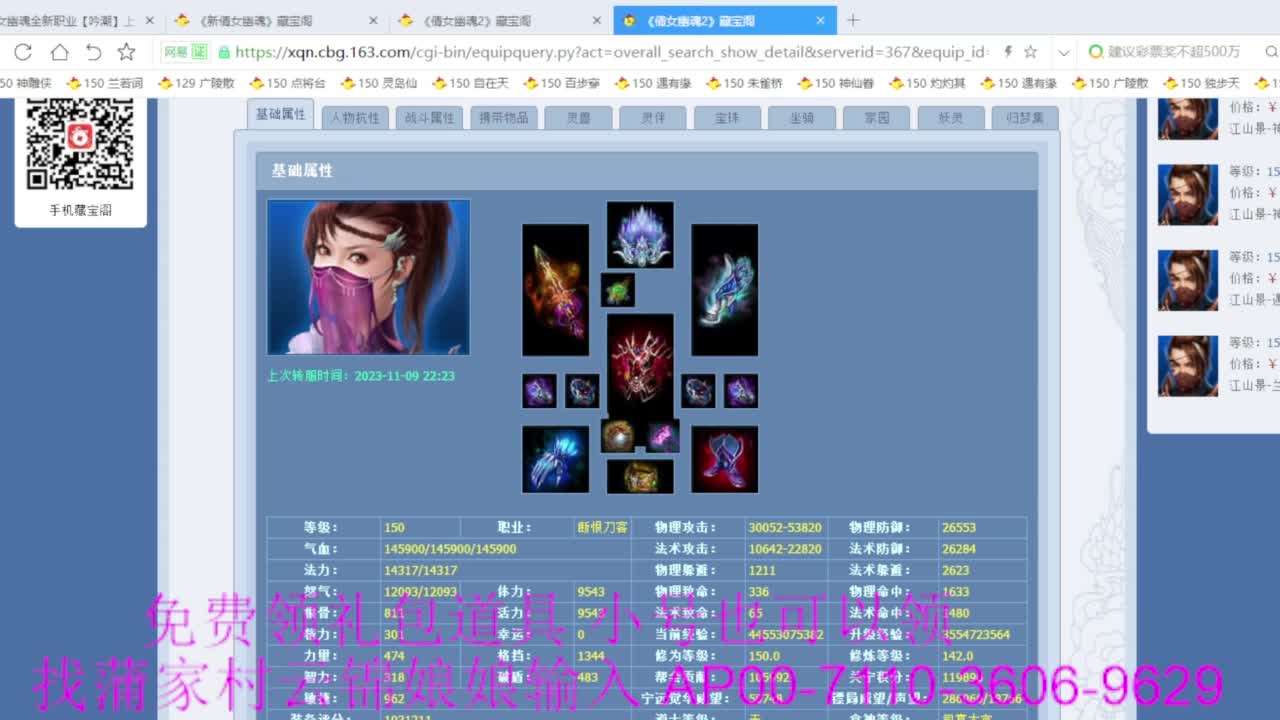
Task: Click the dark ring icon right of armor
Action: (x=698, y=391)
